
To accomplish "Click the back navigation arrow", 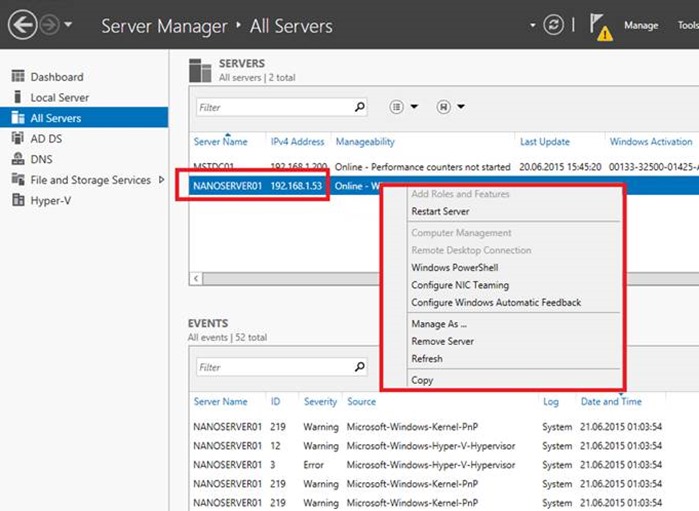I will coord(22,25).
